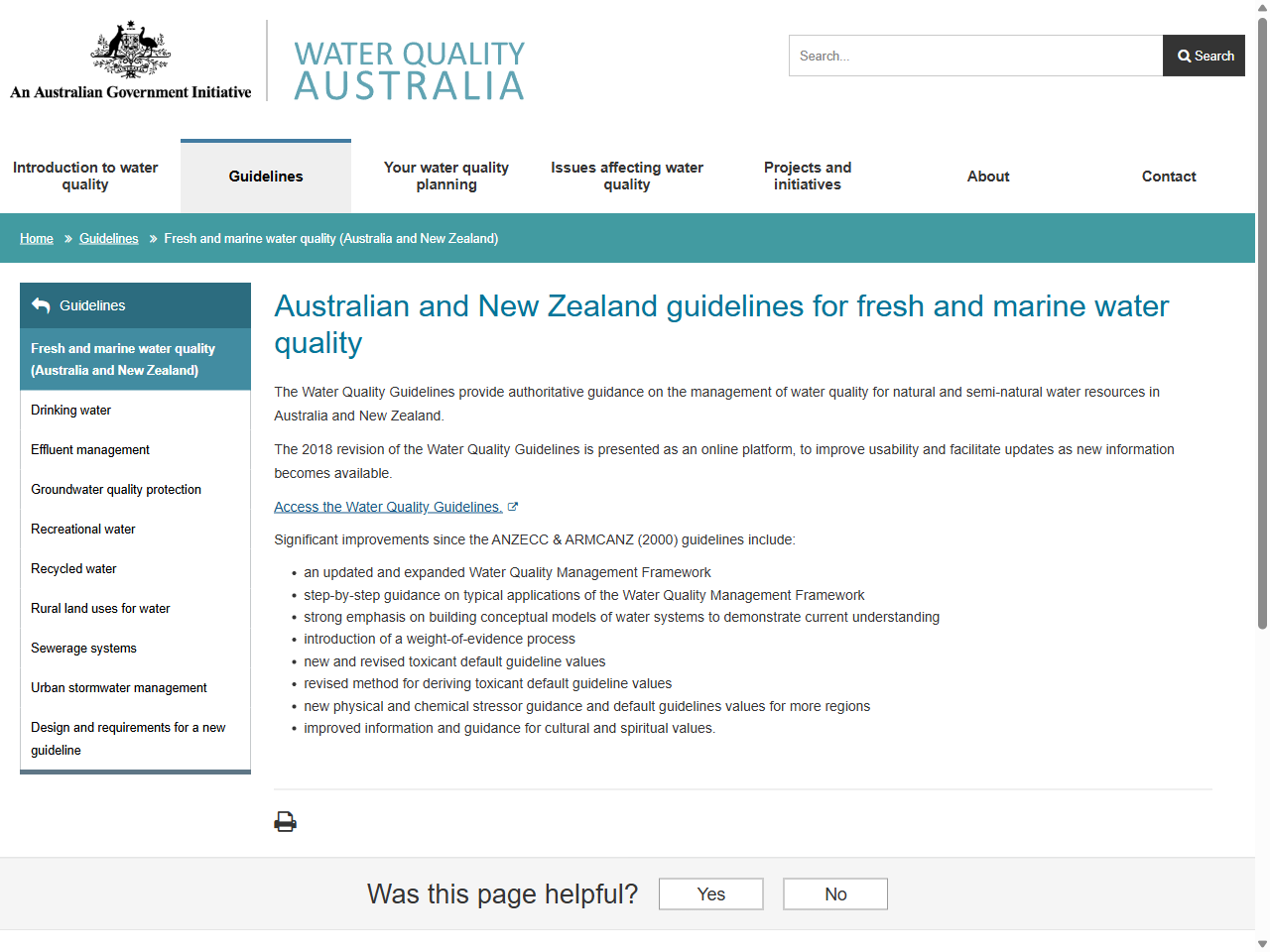Click inside the Search text field
This screenshot has width=1270, height=952.
pos(975,56)
